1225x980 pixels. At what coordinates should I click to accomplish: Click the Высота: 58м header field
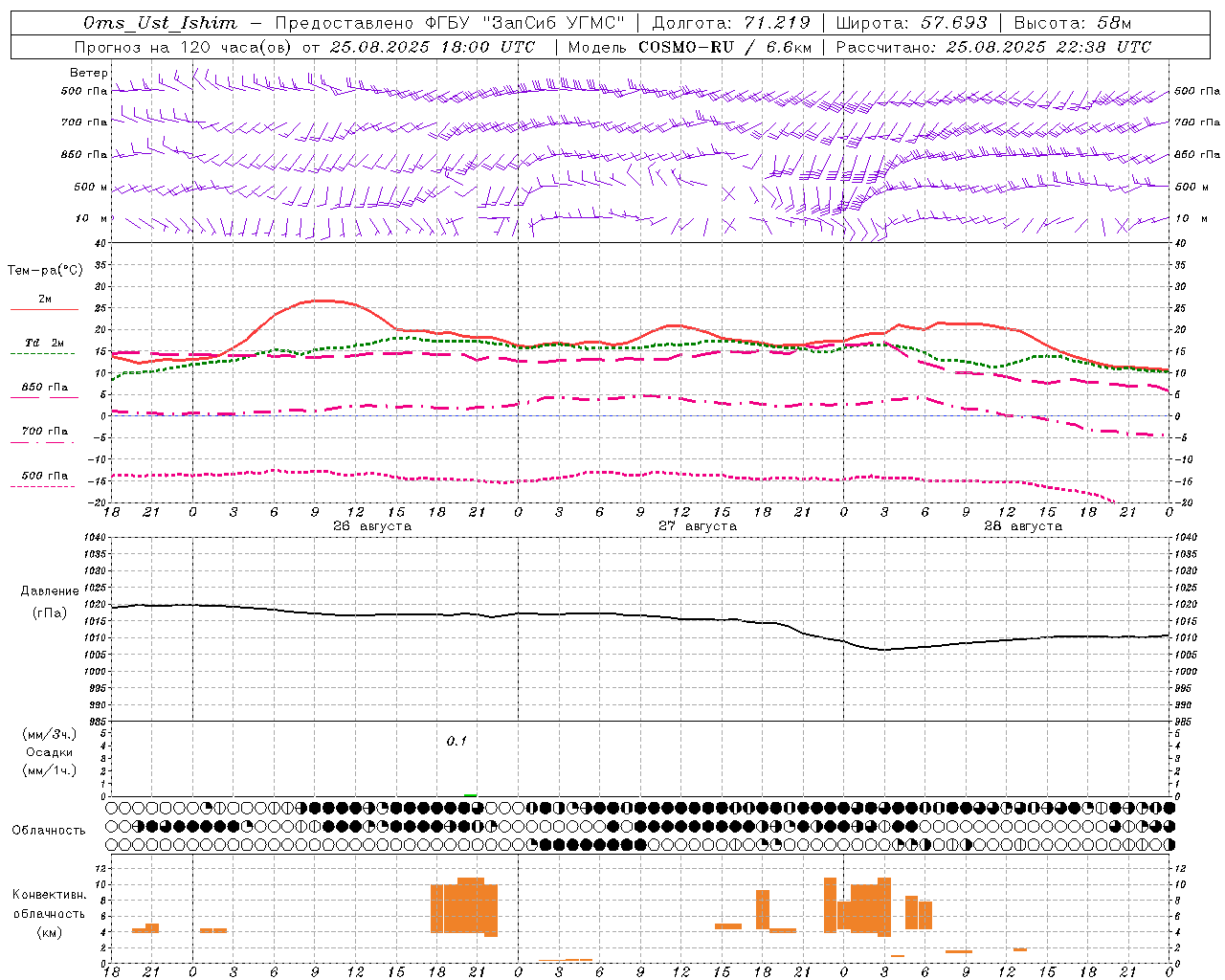tap(1073, 23)
